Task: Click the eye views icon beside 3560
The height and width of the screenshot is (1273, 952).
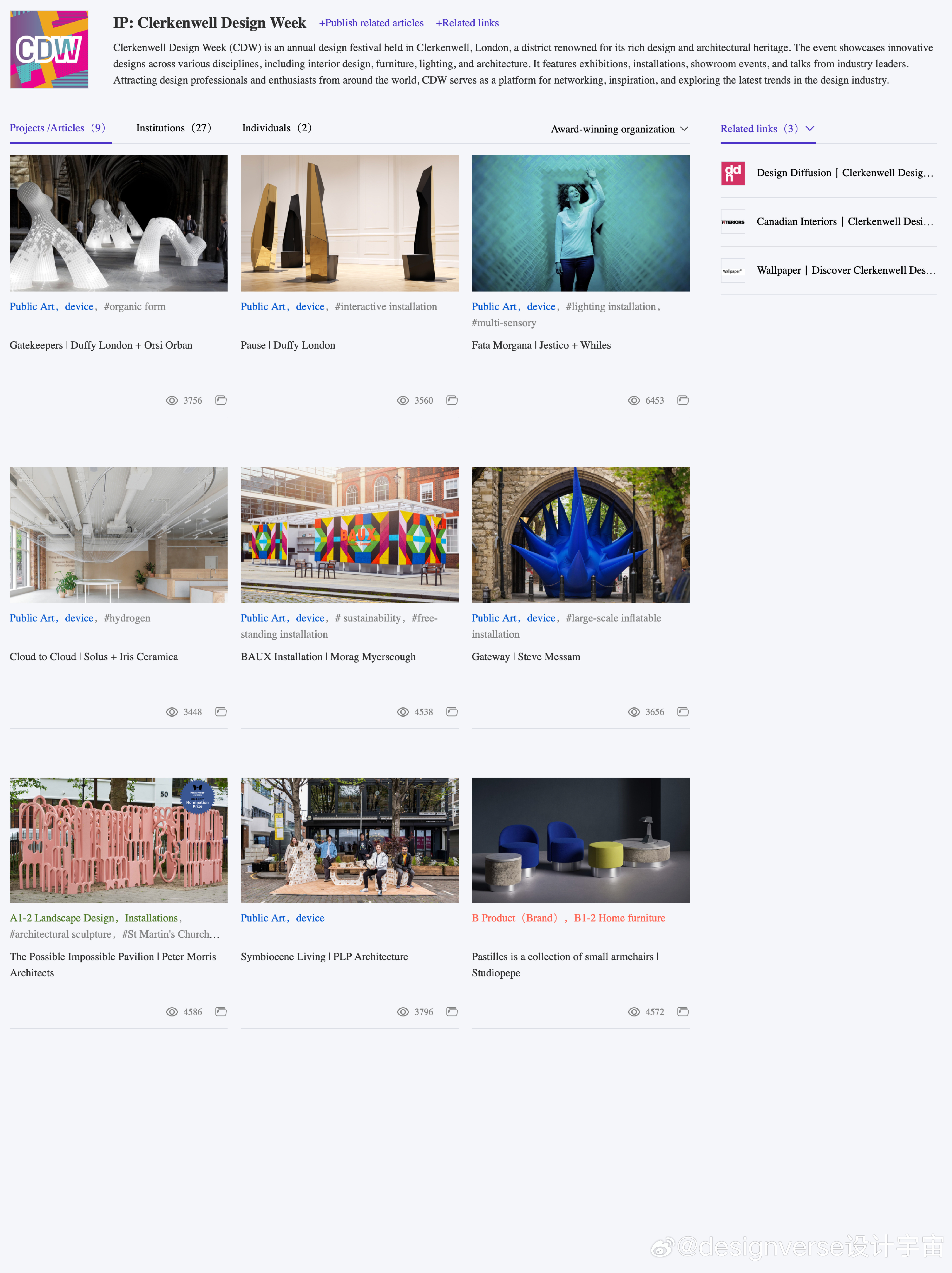Action: click(x=403, y=400)
